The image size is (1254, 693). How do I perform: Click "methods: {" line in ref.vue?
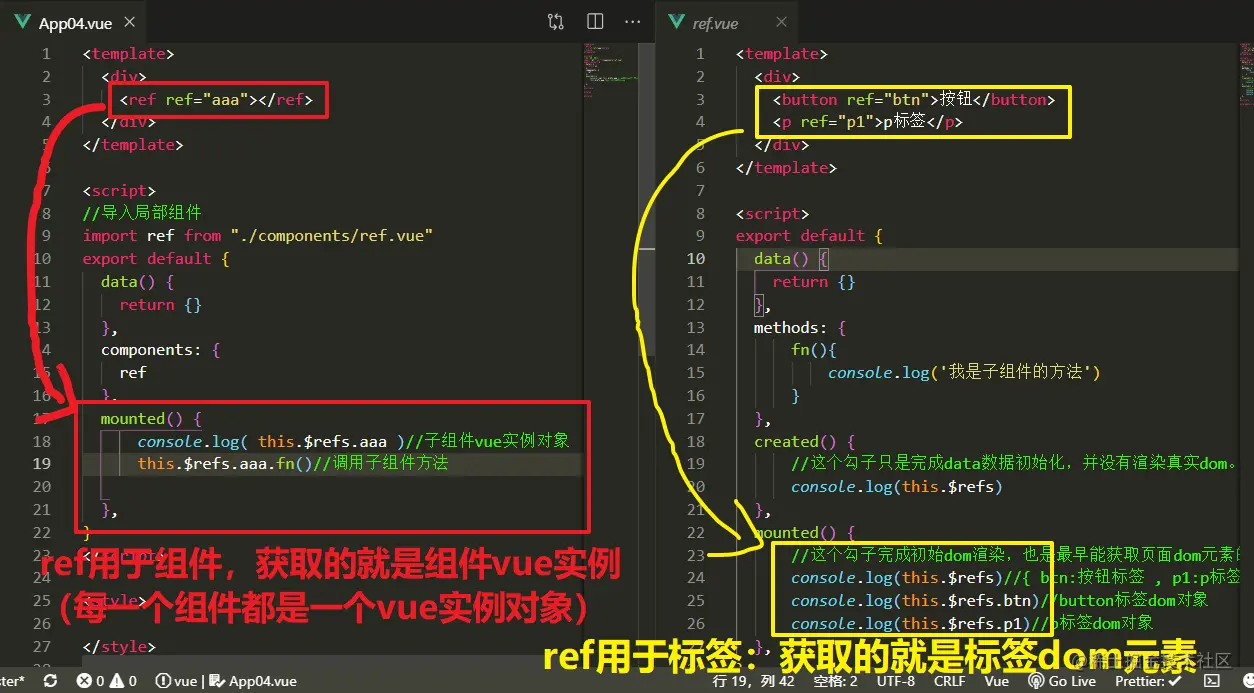tap(800, 327)
